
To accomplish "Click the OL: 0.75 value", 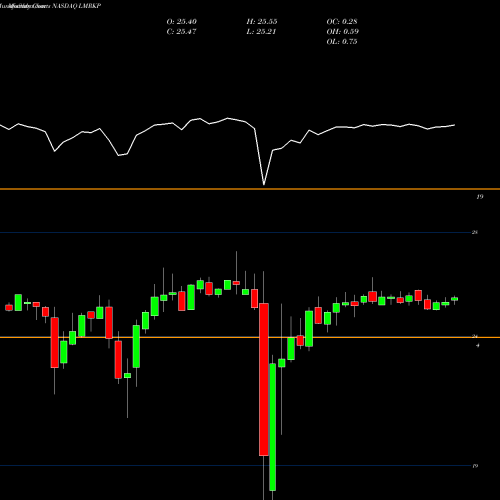I will 342,42.
